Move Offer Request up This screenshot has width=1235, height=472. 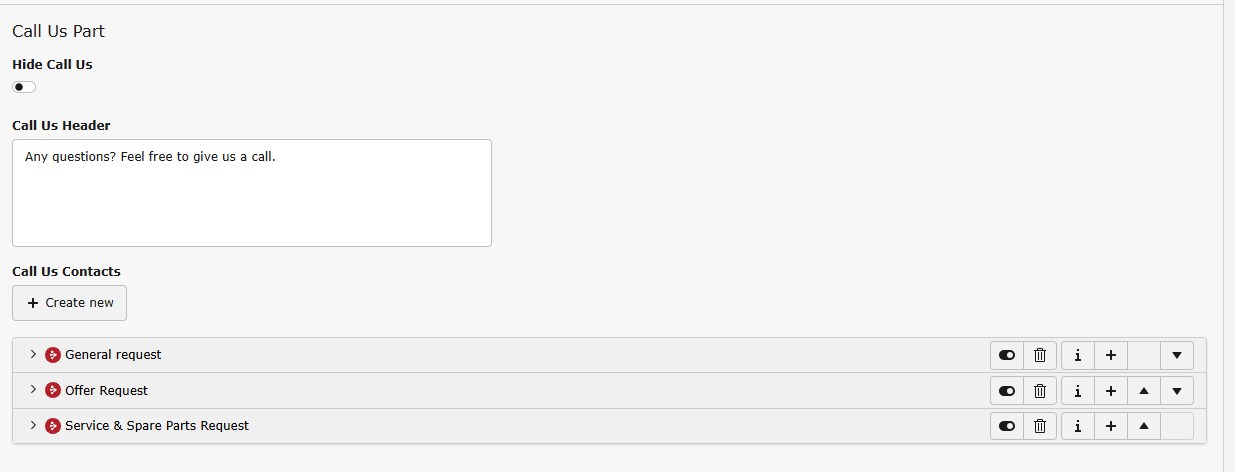tap(1144, 391)
